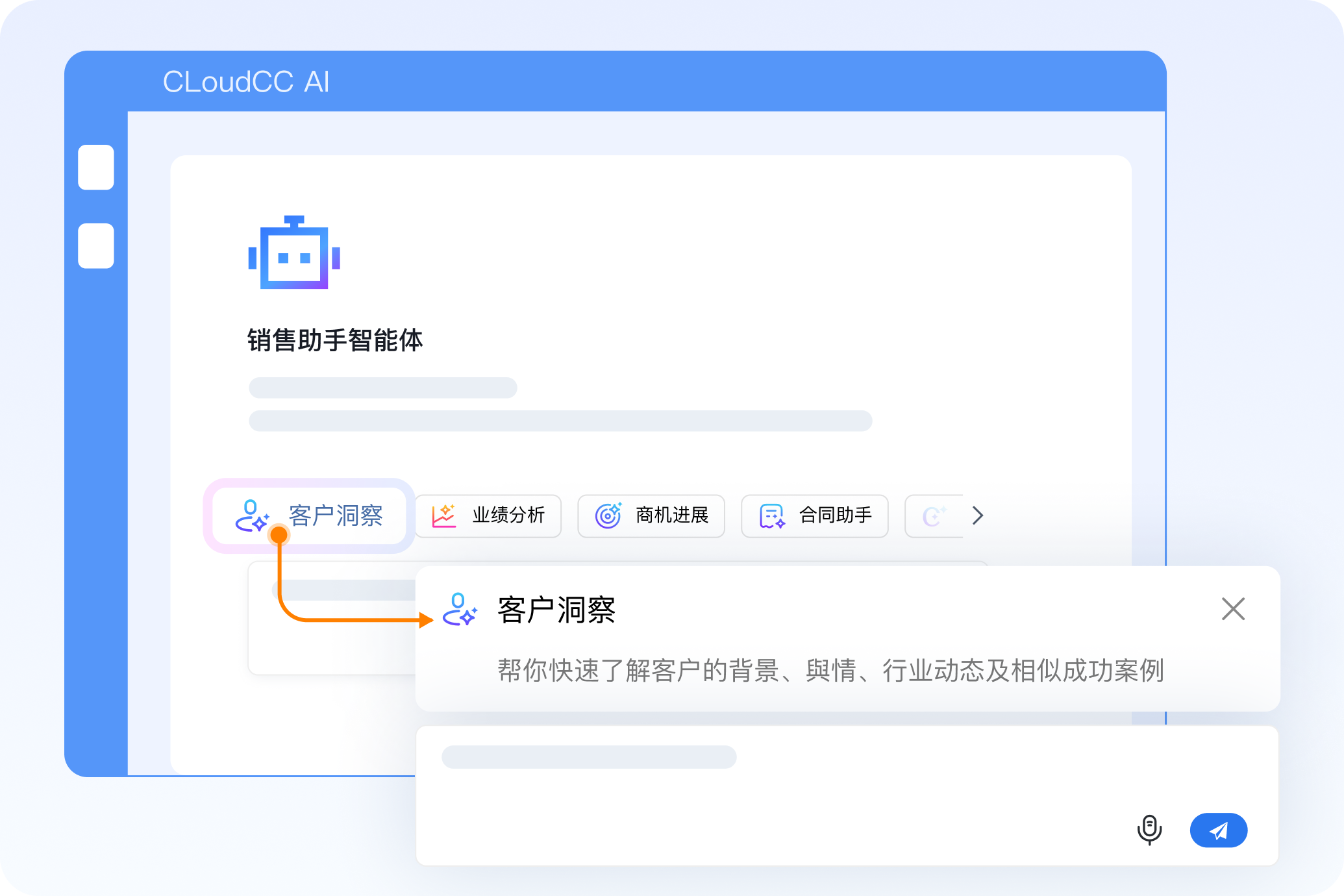The width and height of the screenshot is (1344, 896).
Task: Click the 销售助手智能体 heading
Action: tap(335, 340)
